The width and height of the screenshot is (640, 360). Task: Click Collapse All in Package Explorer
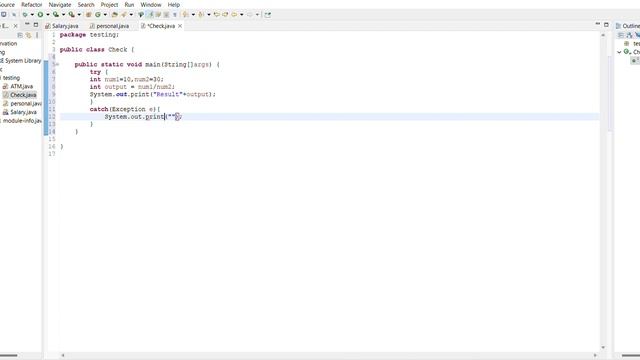20,35
